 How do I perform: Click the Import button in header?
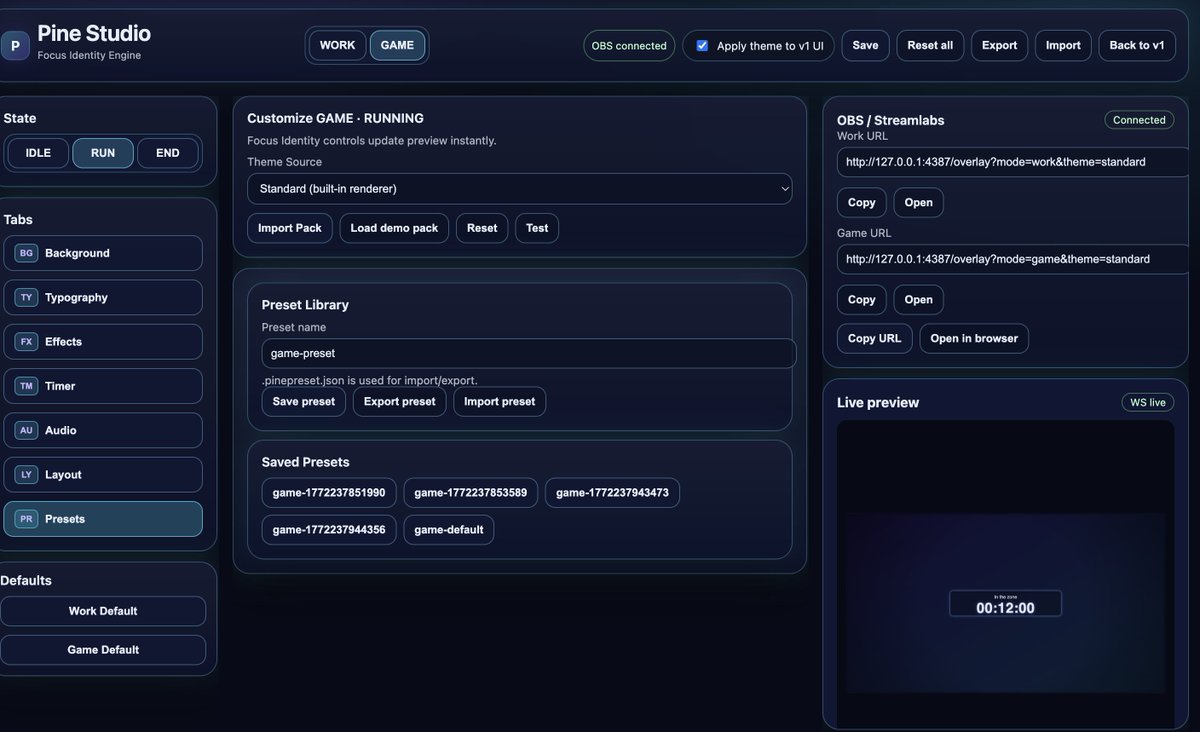coord(1063,45)
